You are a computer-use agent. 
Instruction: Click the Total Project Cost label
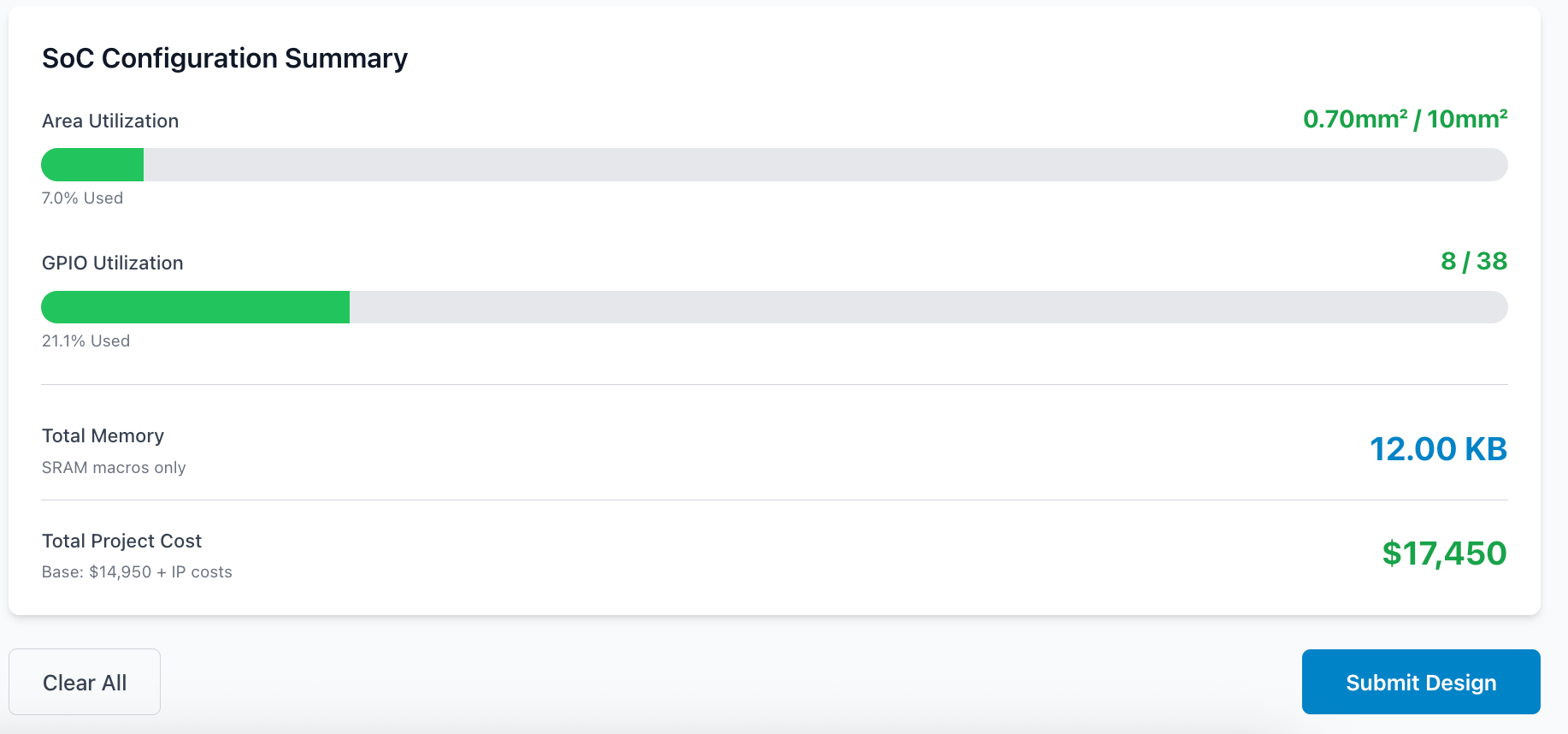pyautogui.click(x=121, y=541)
